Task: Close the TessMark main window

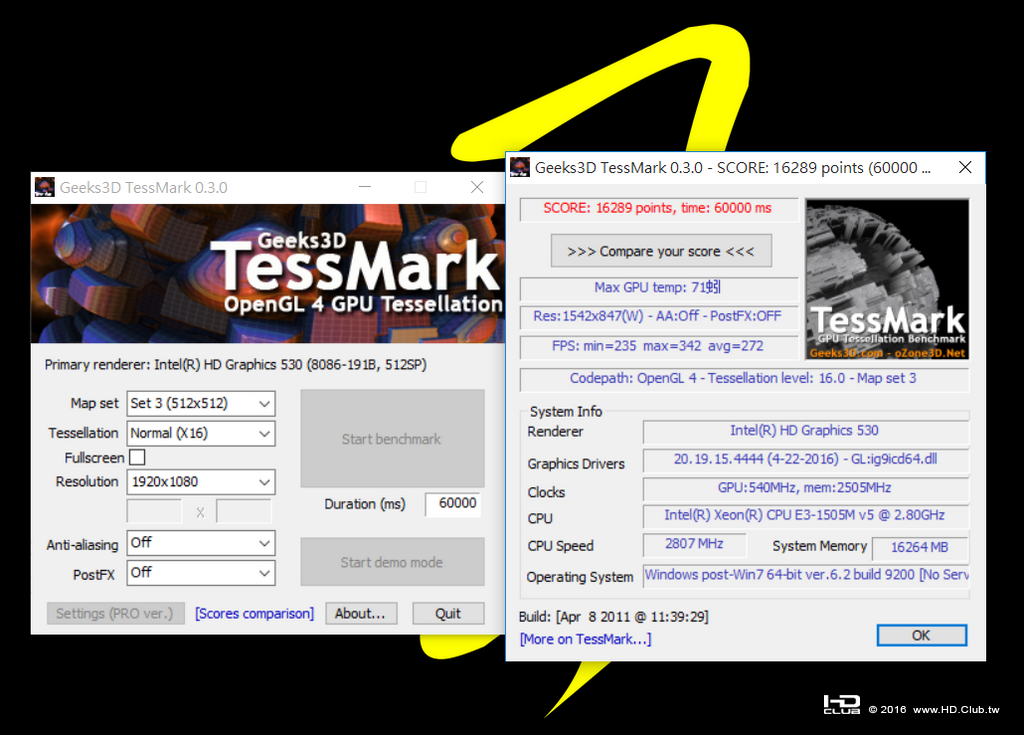Action: click(477, 188)
